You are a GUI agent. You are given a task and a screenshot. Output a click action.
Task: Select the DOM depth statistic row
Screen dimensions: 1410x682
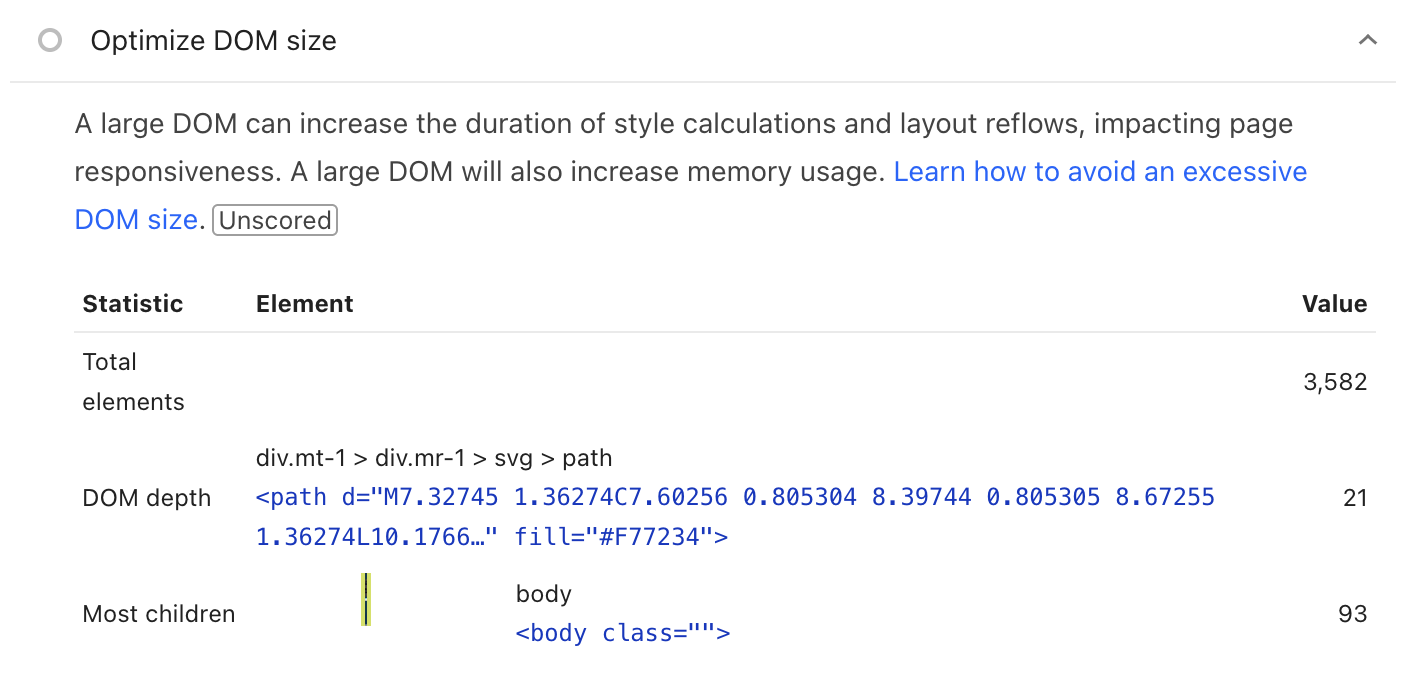pos(147,497)
